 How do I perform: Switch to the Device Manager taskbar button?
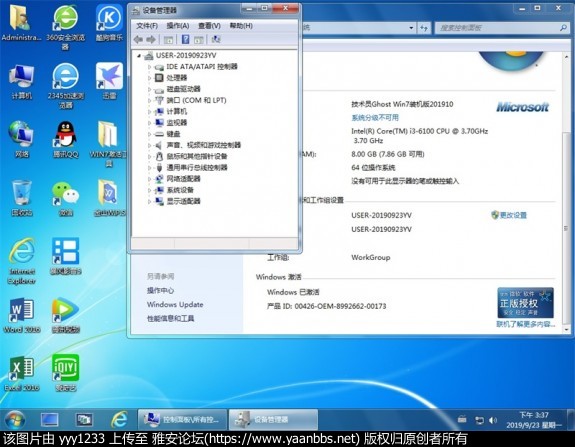pyautogui.click(x=273, y=420)
